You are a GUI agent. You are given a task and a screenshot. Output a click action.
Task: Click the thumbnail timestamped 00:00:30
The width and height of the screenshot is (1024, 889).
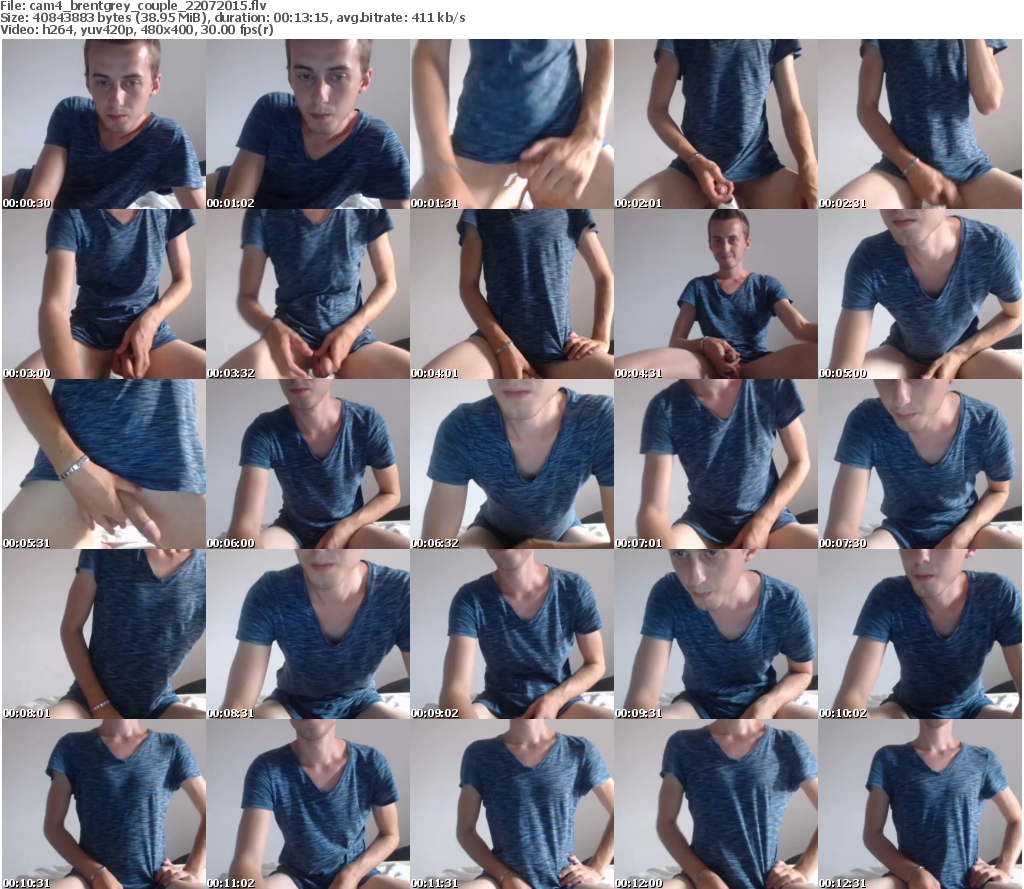coord(104,124)
